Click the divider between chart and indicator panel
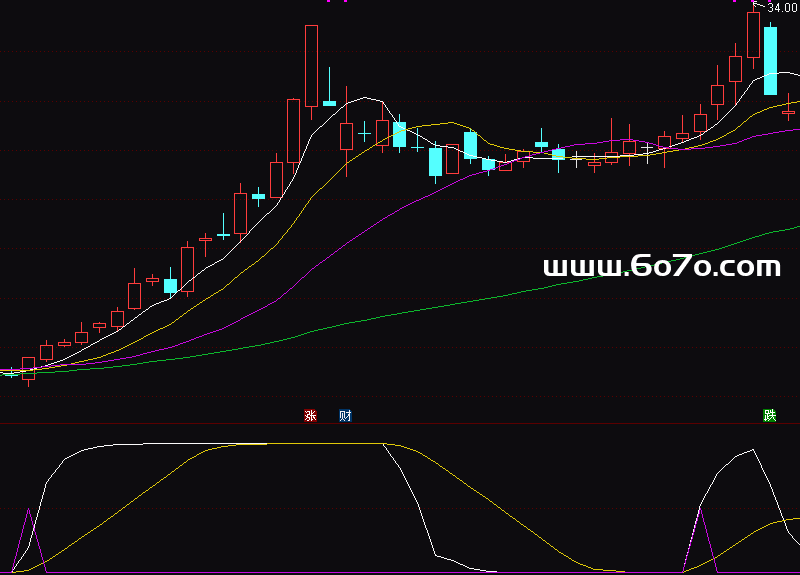The image size is (800, 575). pyautogui.click(x=400, y=424)
